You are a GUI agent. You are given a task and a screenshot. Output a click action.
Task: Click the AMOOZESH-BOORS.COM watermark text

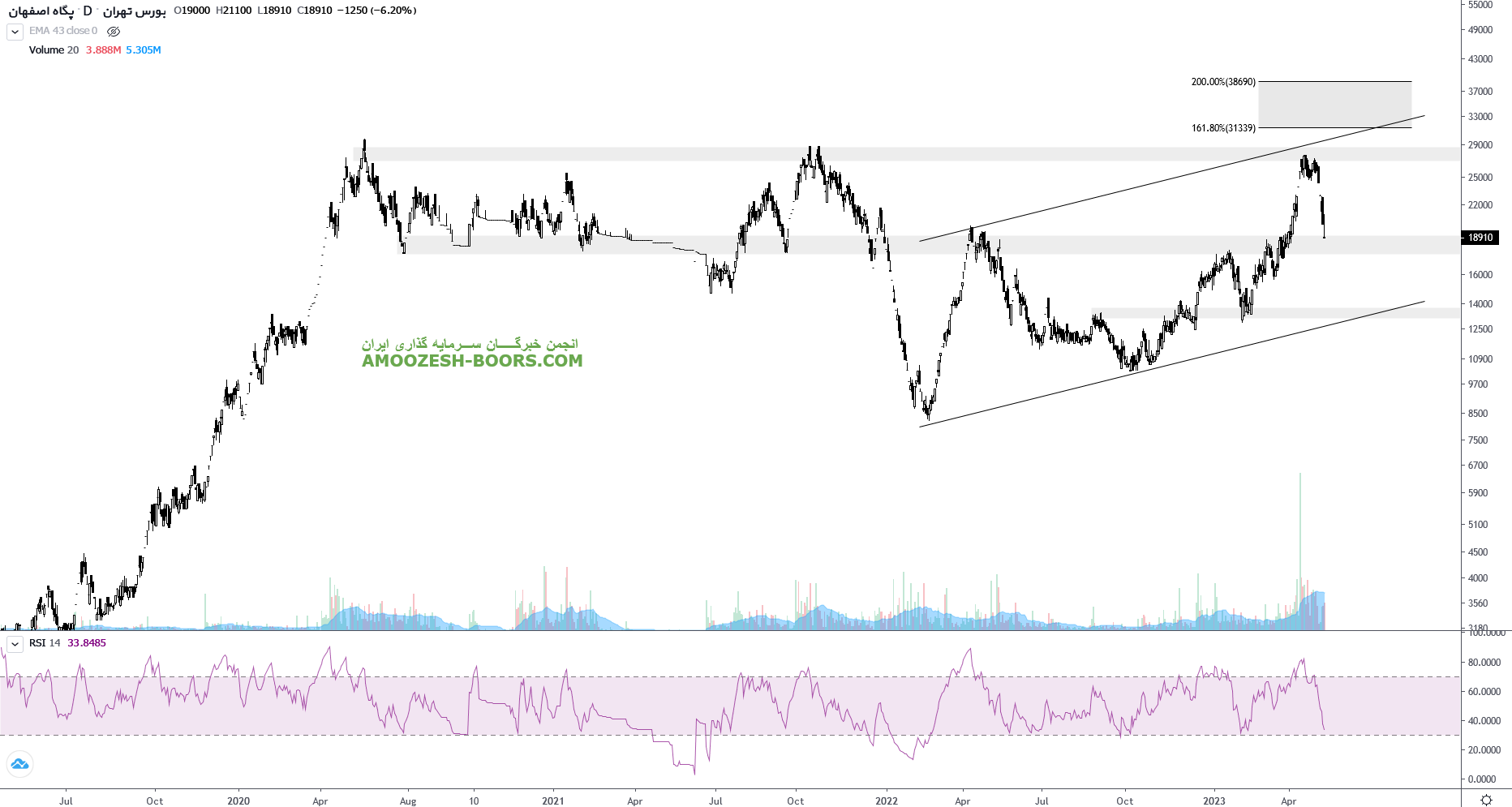tap(472, 361)
